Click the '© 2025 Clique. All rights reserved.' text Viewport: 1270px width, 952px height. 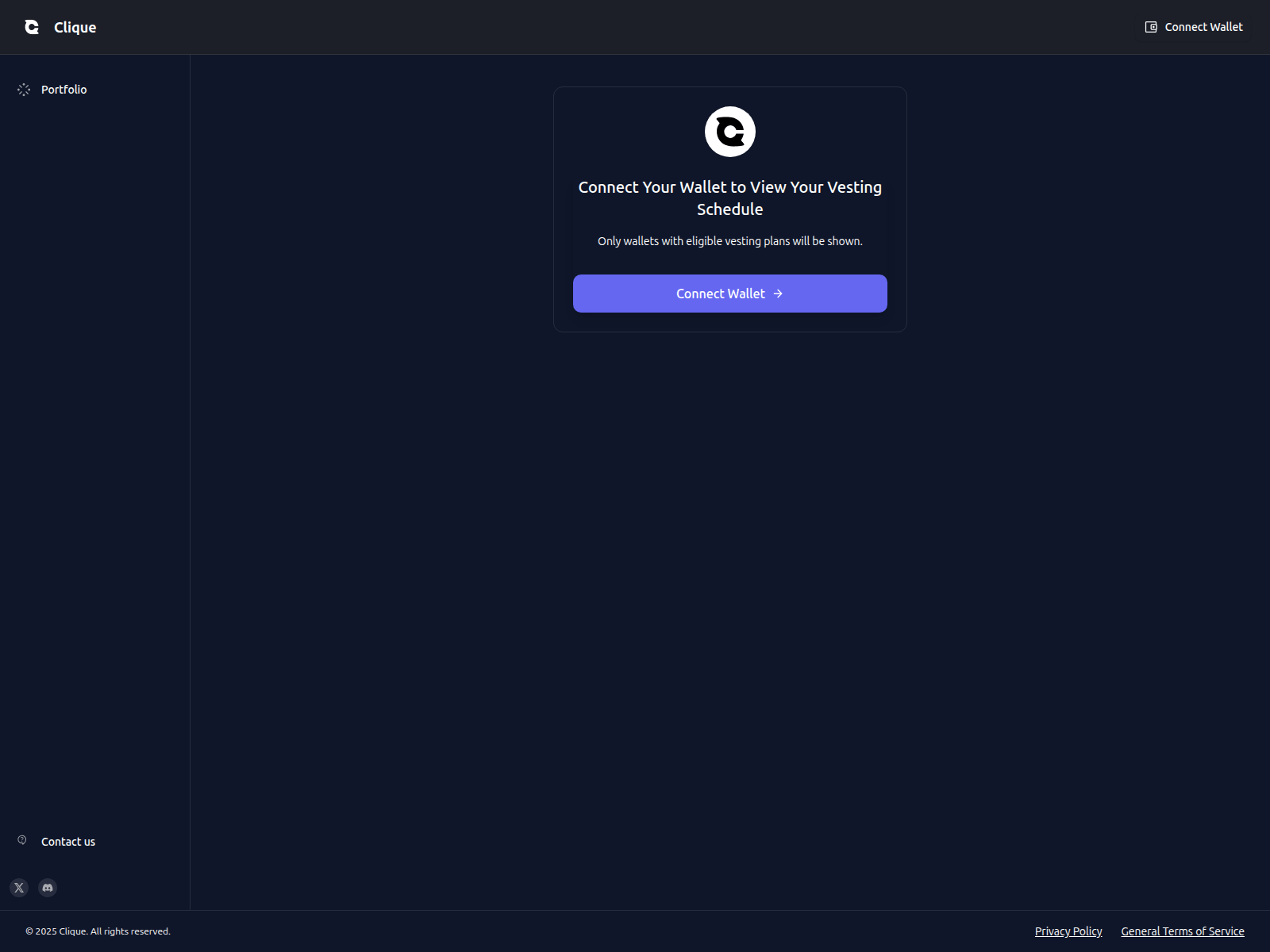(98, 931)
